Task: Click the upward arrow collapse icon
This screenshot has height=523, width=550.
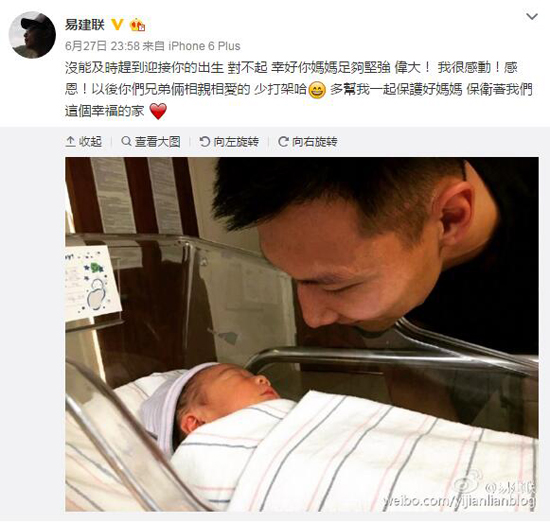Action: [x=71, y=142]
